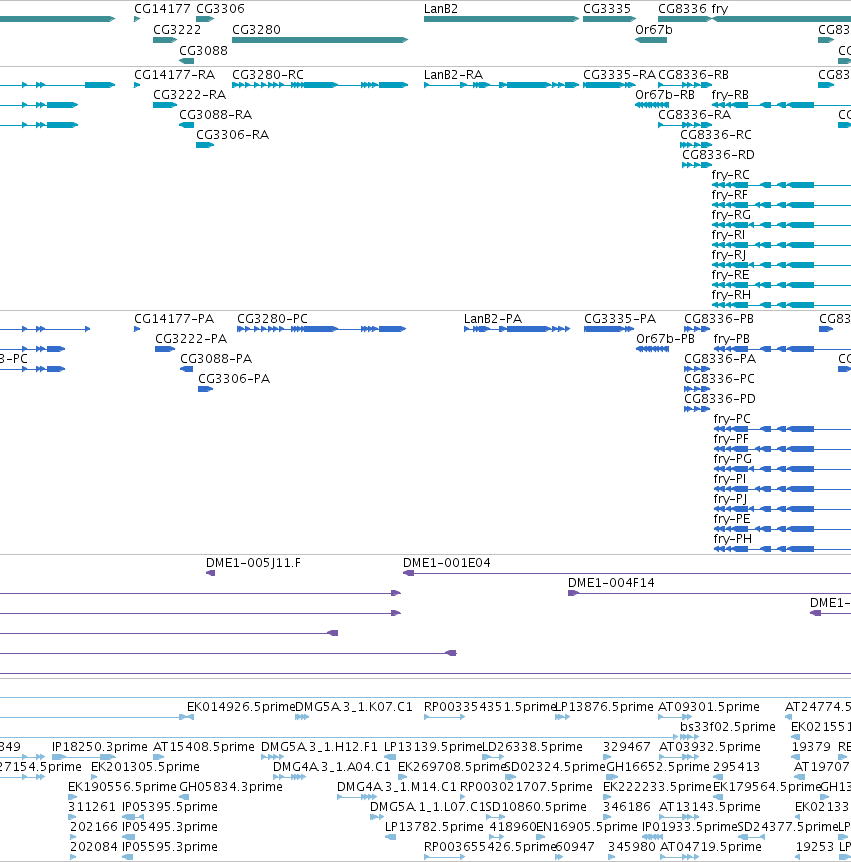This screenshot has width=851, height=862.
Task: Select the Or67b gene label
Action: point(654,30)
